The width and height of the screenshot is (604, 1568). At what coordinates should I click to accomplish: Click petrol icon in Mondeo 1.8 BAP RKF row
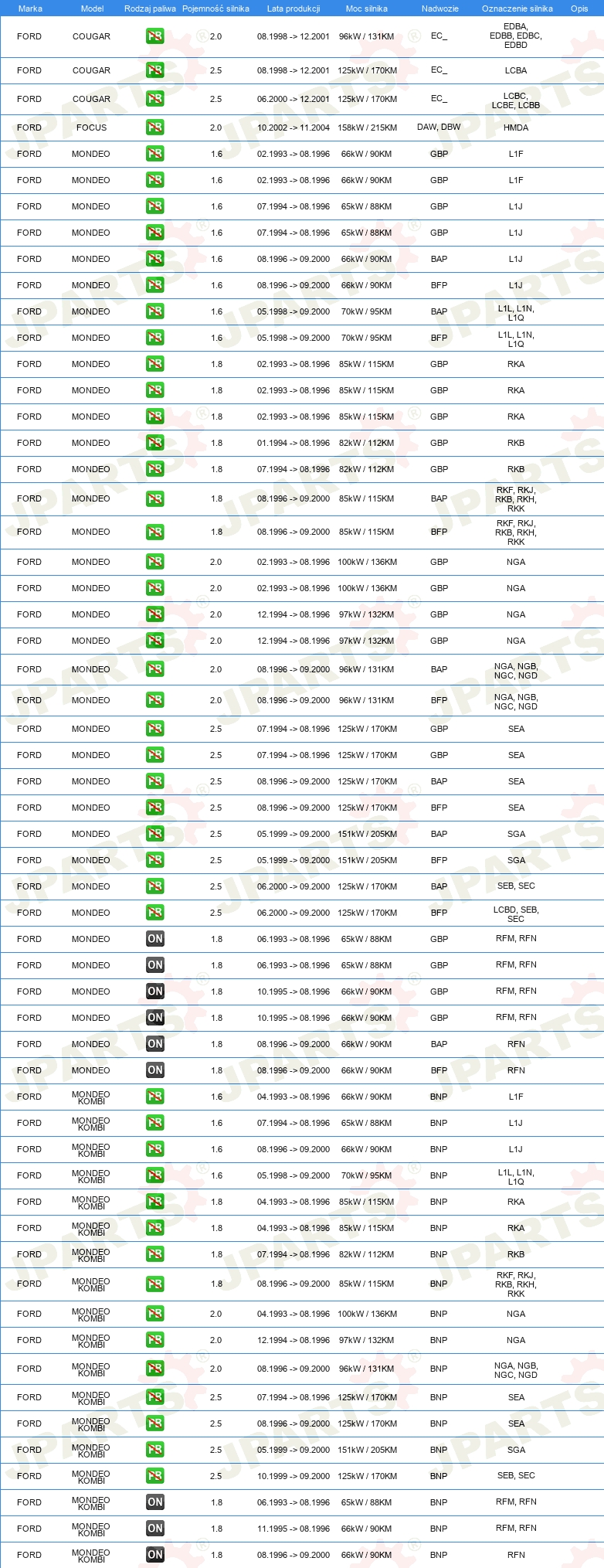155,498
